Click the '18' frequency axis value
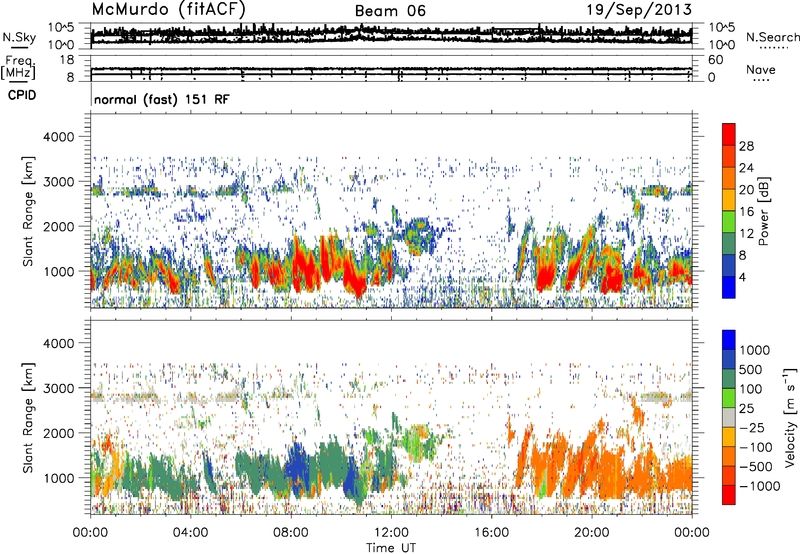 click(x=67, y=60)
